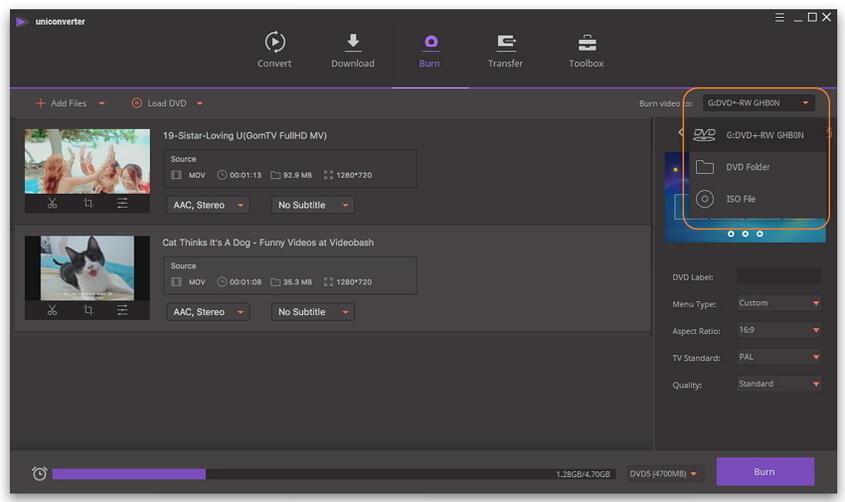Click the purple Burn button
Screen dimensions: 845x502
(765, 472)
